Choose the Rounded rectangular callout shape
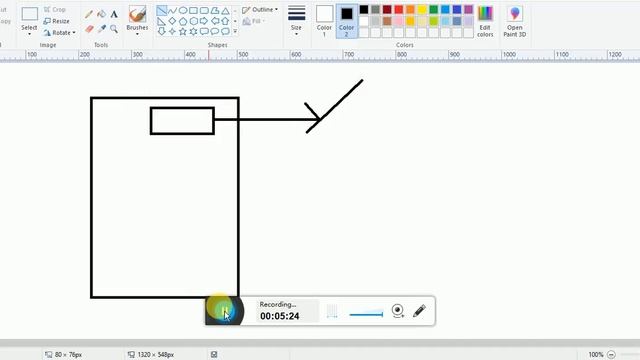 pyautogui.click(x=204, y=31)
